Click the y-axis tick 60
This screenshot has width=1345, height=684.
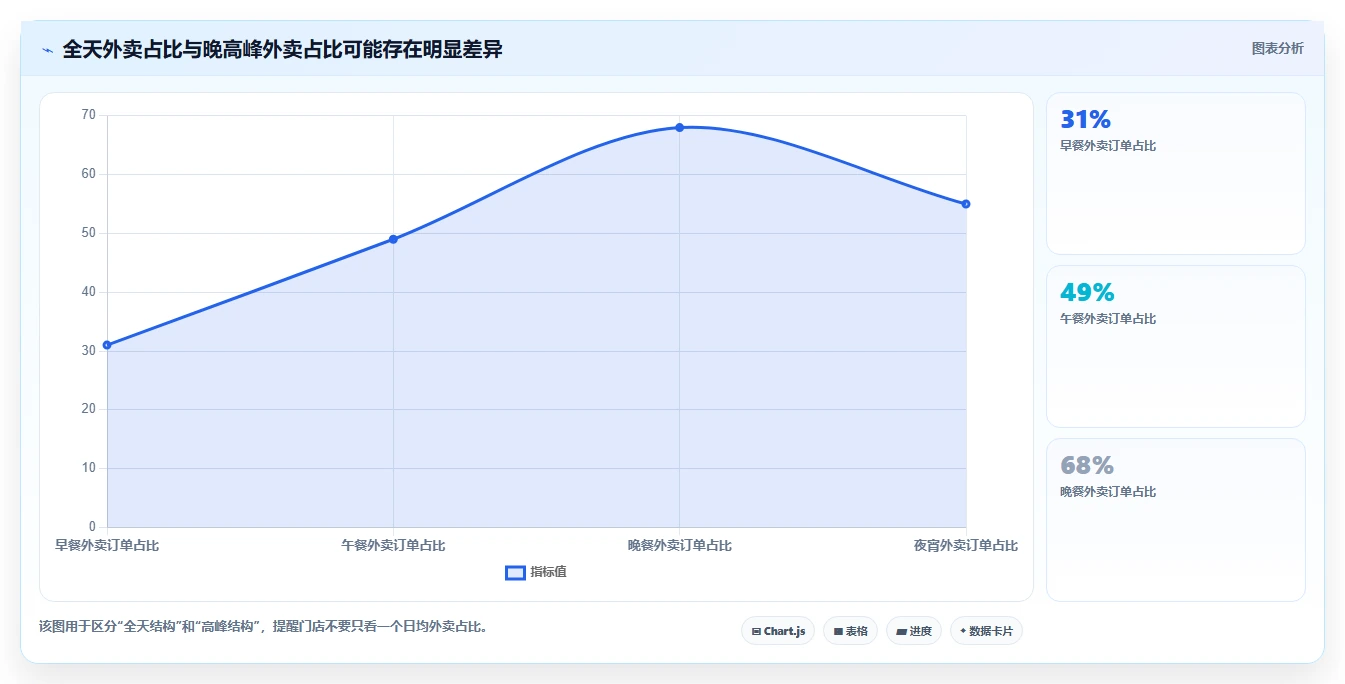(88, 174)
